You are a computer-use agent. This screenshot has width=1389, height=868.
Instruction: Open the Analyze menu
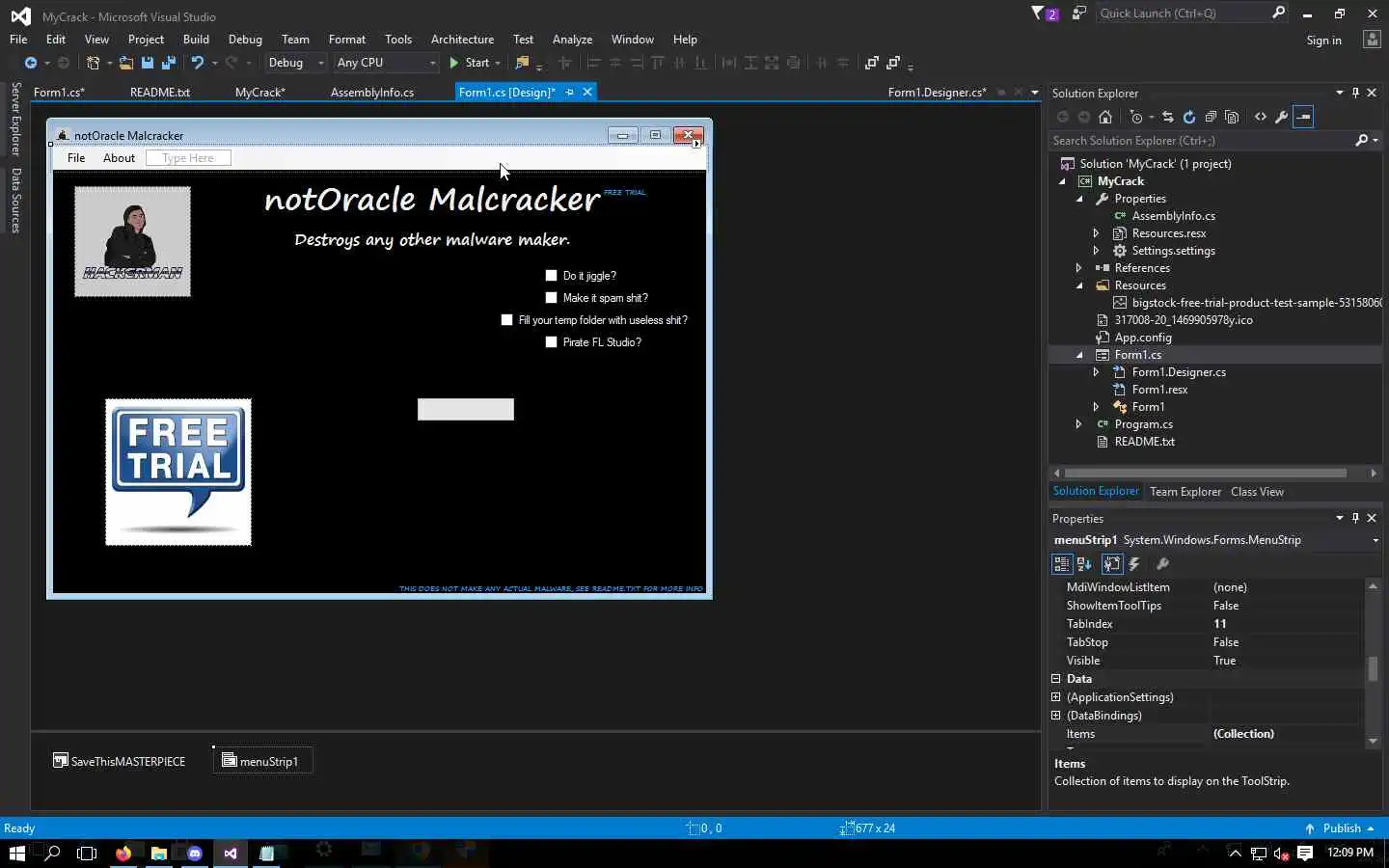tap(572, 40)
